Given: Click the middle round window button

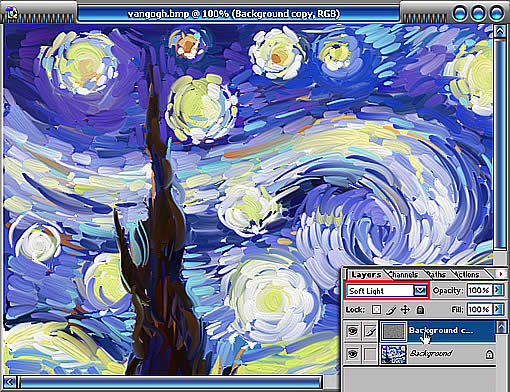Looking at the screenshot, I should coord(478,13).
